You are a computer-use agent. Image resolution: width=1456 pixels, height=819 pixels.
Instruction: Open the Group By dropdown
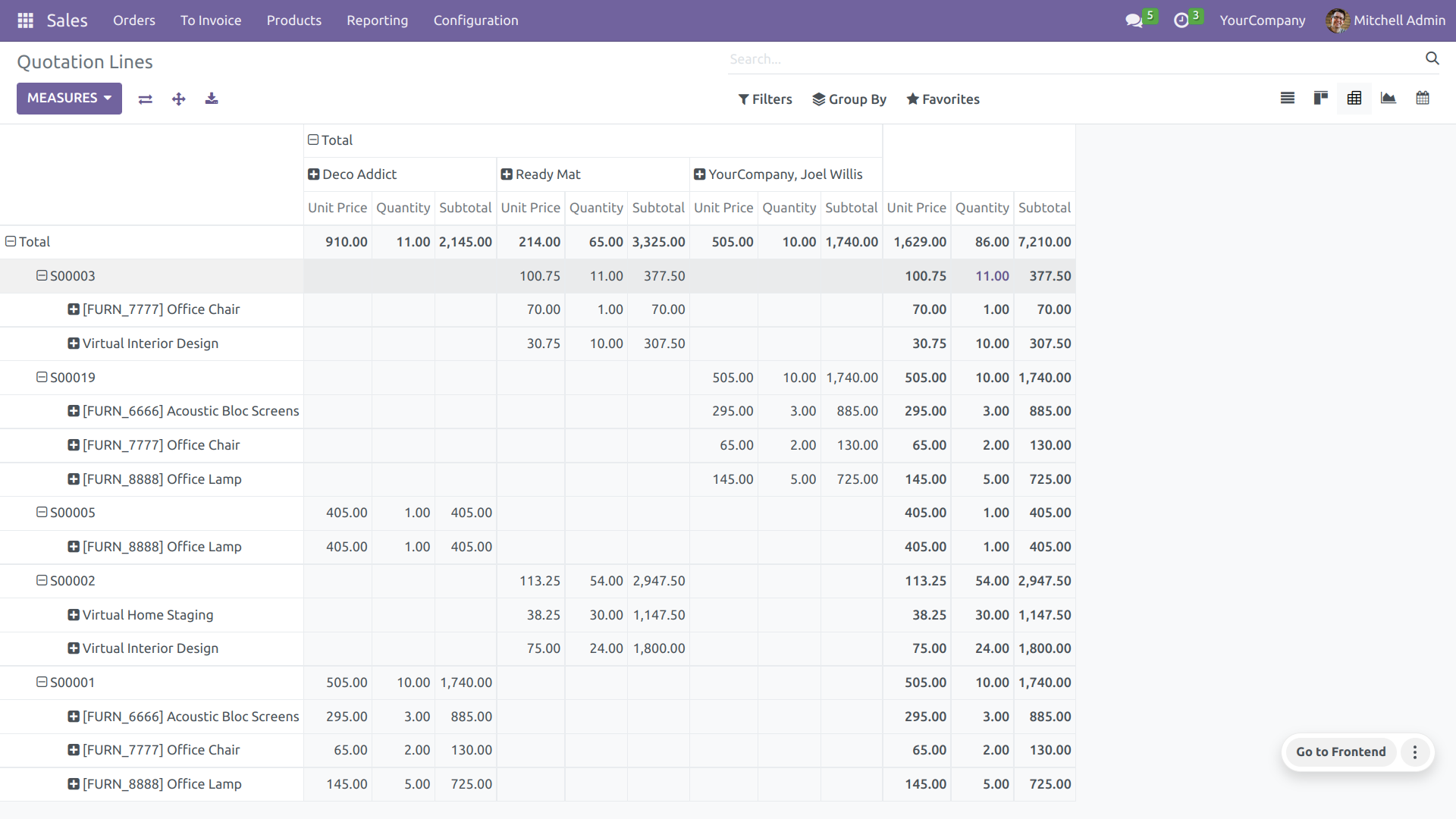tap(849, 99)
